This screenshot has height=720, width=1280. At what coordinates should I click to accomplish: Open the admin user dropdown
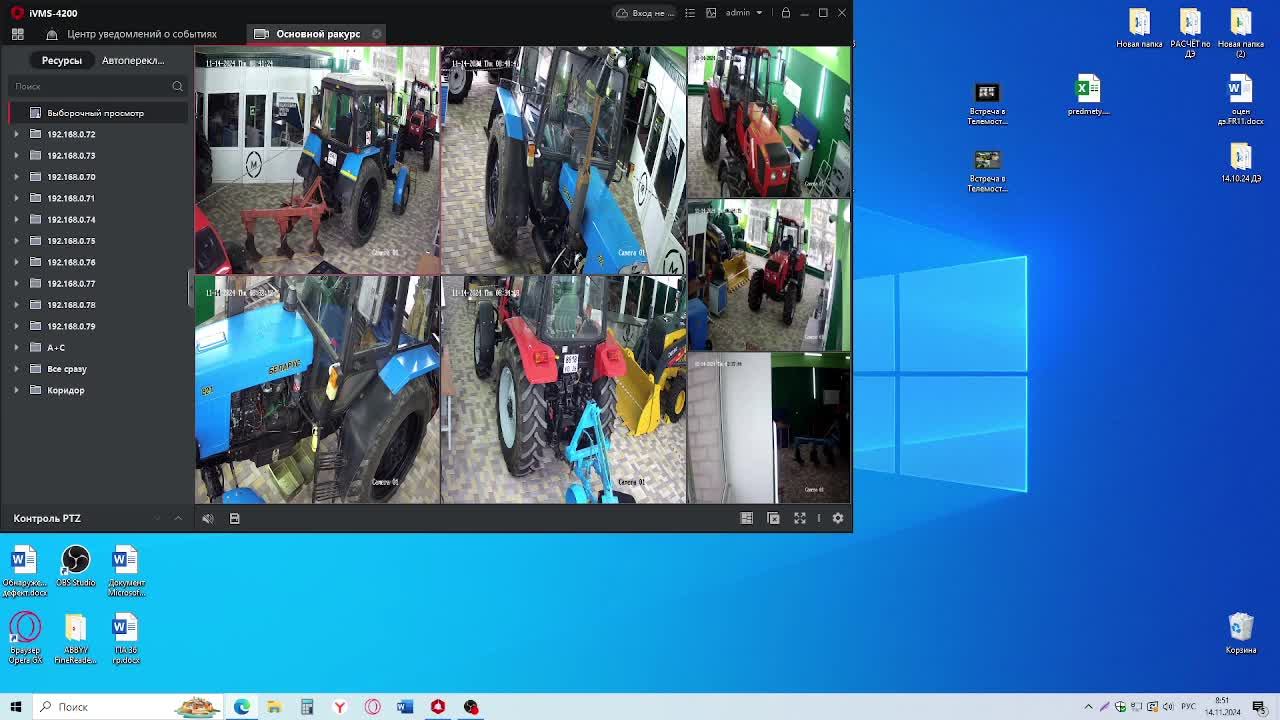pos(744,13)
